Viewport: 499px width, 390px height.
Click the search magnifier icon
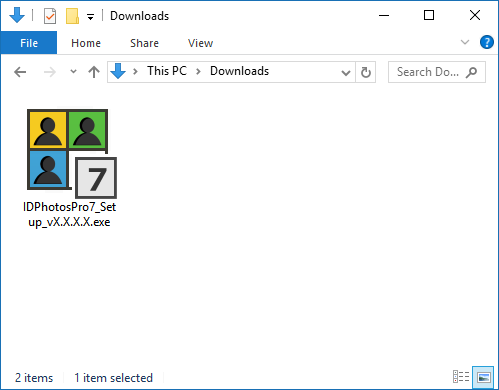click(472, 72)
